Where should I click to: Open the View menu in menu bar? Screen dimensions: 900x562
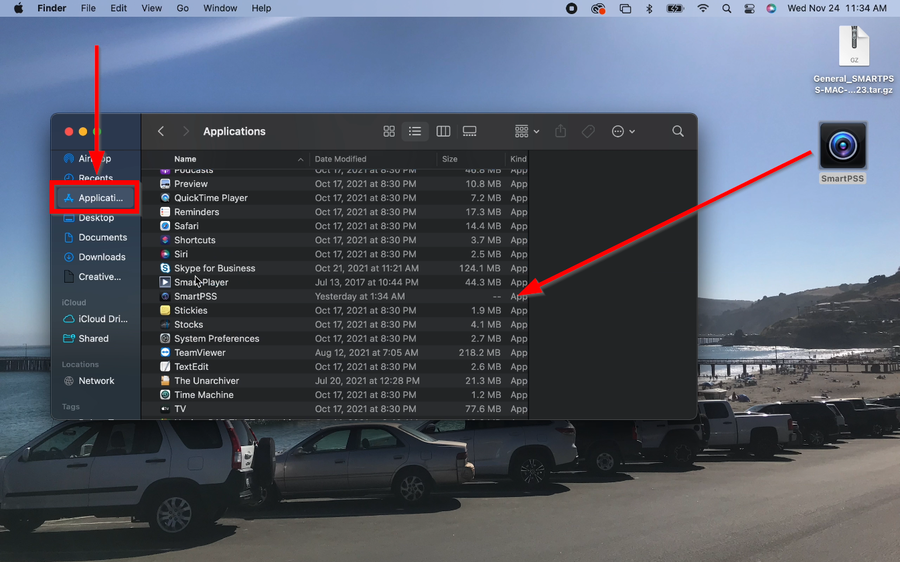point(151,8)
